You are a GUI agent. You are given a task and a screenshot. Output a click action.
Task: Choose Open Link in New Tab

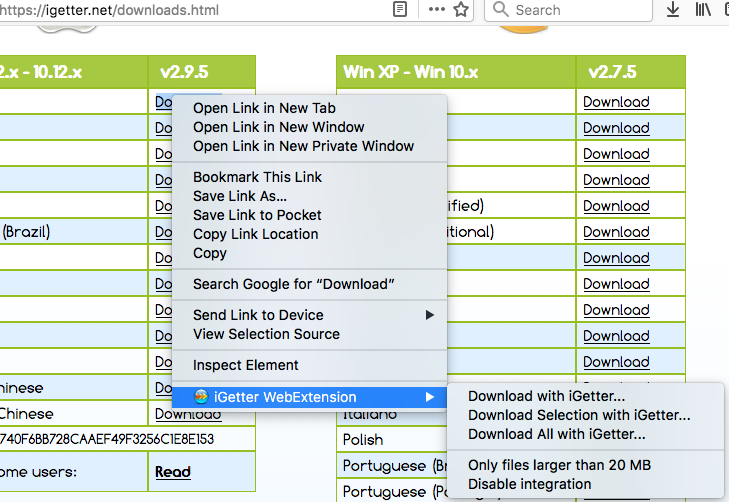(x=309, y=108)
